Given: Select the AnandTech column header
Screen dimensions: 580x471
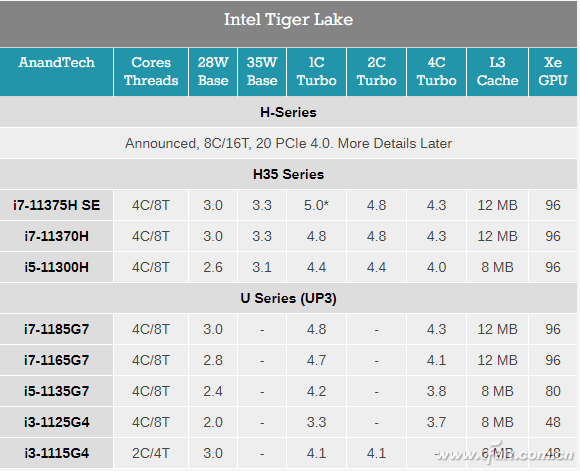Looking at the screenshot, I should pos(56,62).
